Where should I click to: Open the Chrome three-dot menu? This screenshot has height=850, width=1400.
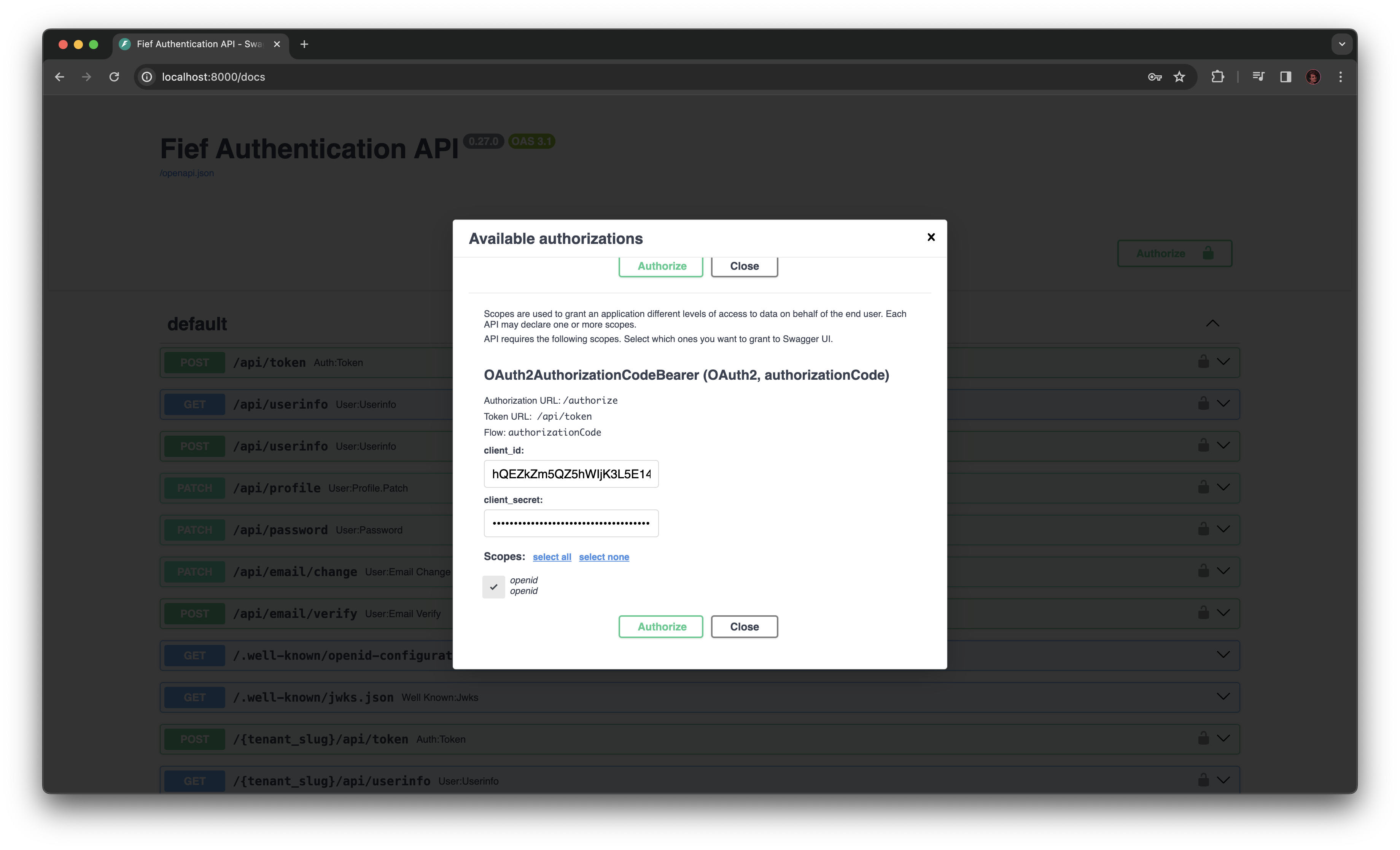coord(1340,77)
